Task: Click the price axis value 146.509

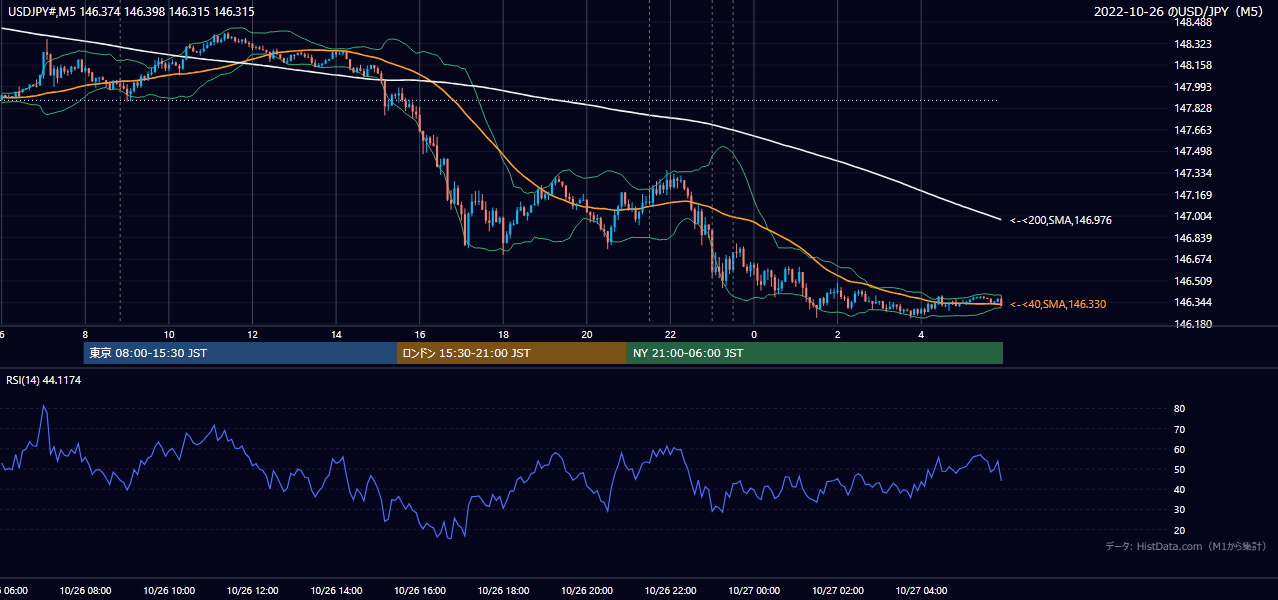Action: pos(1193,281)
